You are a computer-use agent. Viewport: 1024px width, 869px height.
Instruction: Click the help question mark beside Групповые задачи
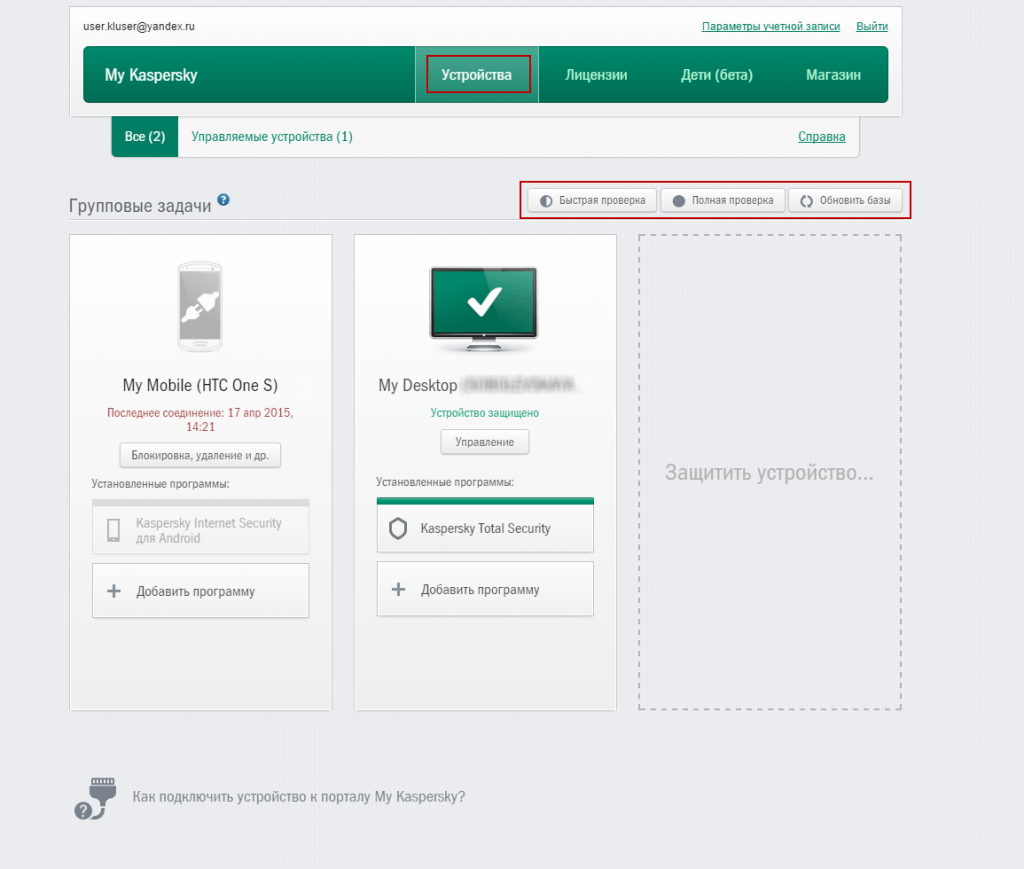[224, 200]
